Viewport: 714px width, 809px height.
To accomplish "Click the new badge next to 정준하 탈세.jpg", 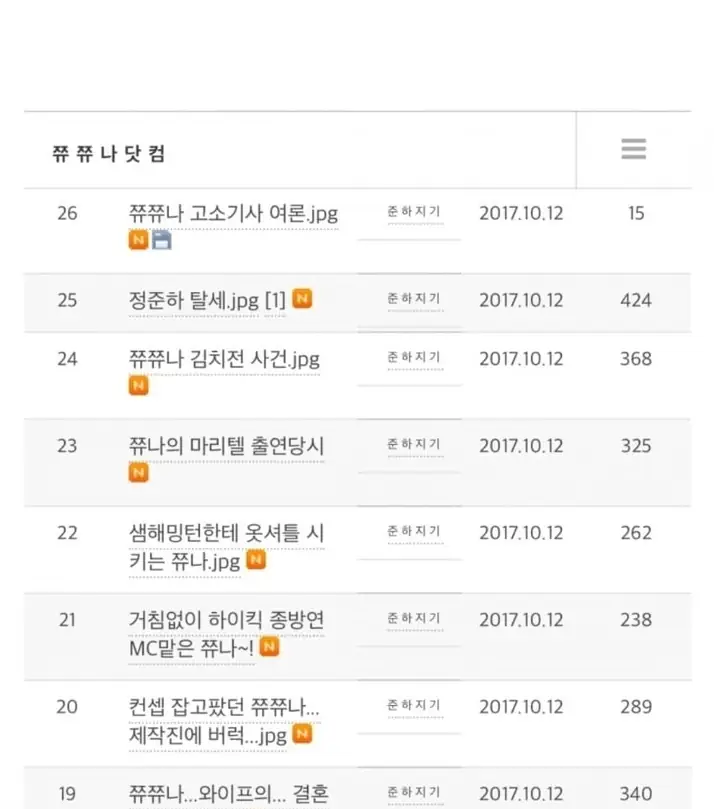I will point(302,299).
